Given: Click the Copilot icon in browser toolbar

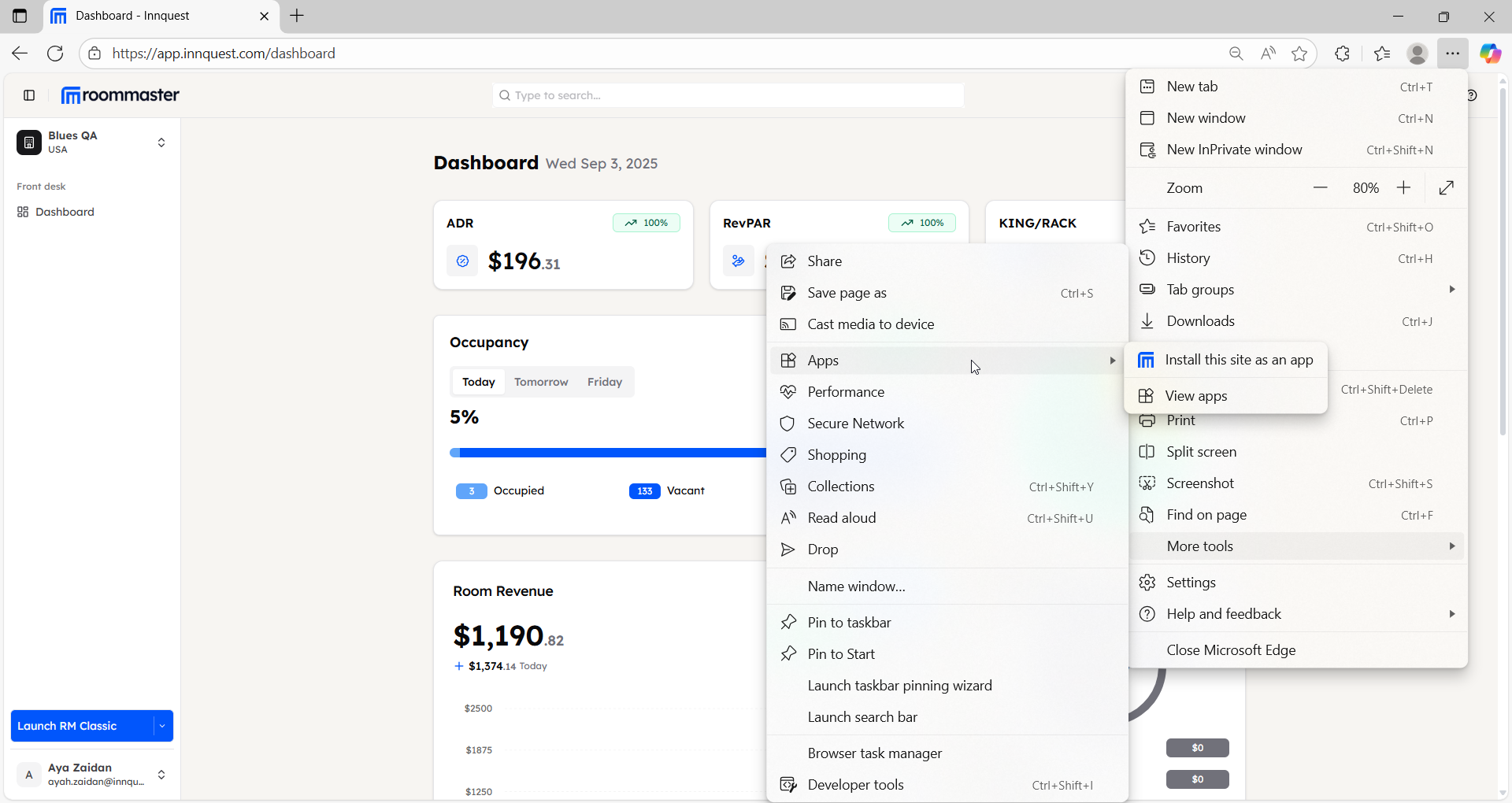Looking at the screenshot, I should coord(1489,54).
